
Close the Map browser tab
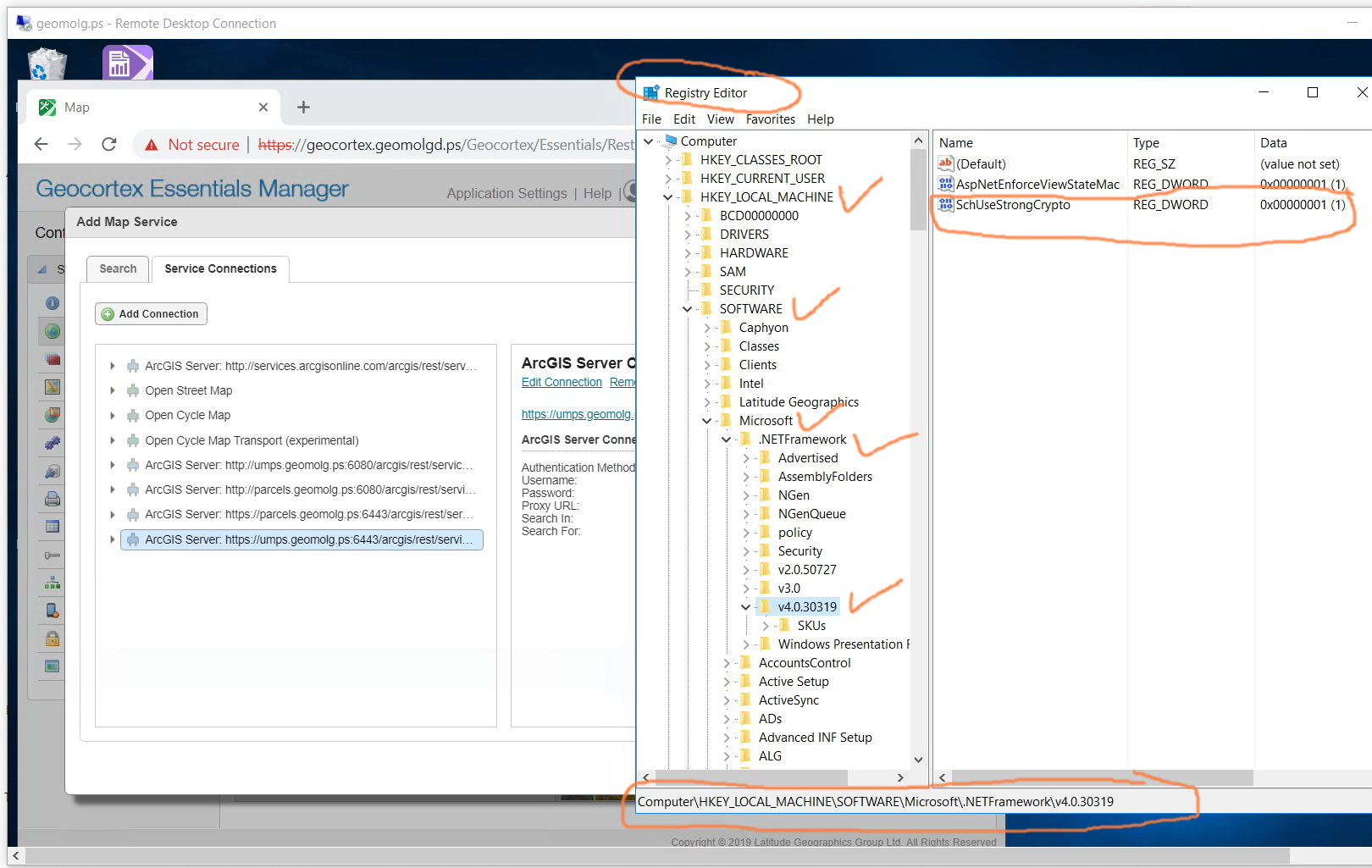pos(263,108)
